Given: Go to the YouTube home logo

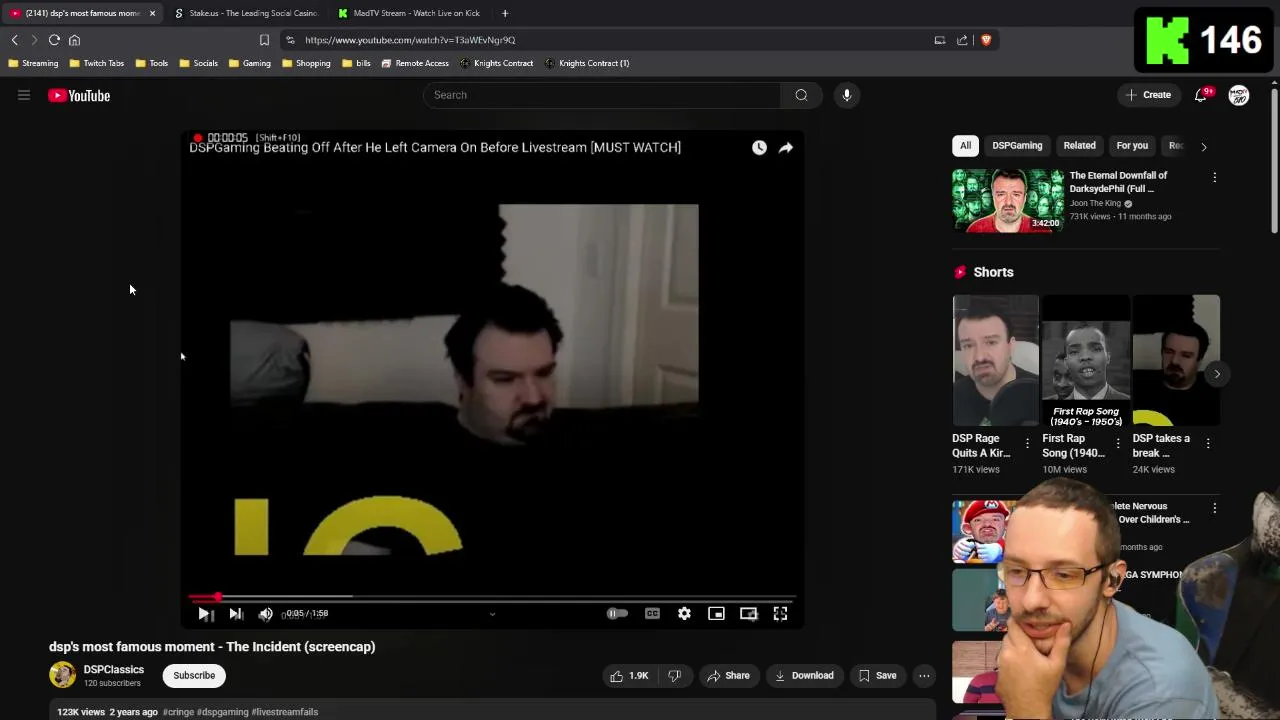Looking at the screenshot, I should tap(79, 95).
